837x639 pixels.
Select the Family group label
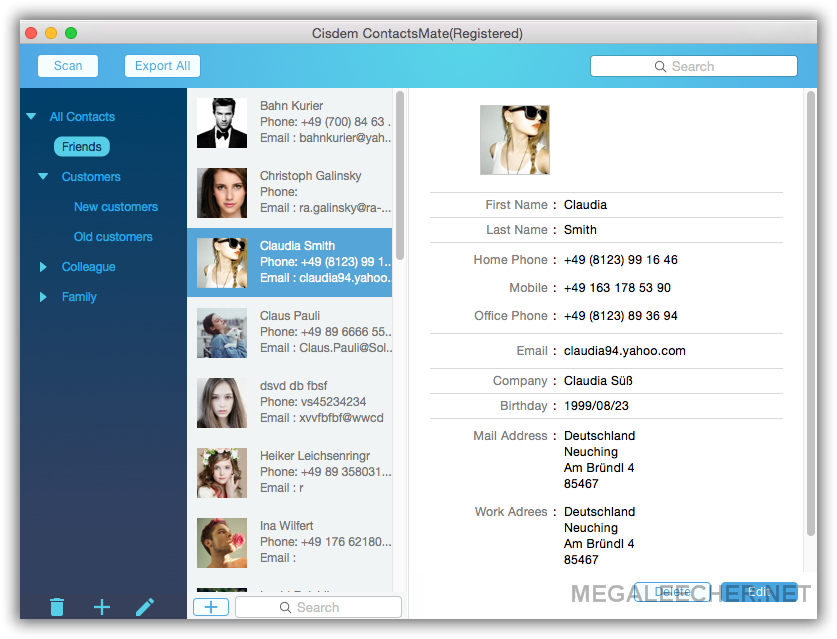79,297
